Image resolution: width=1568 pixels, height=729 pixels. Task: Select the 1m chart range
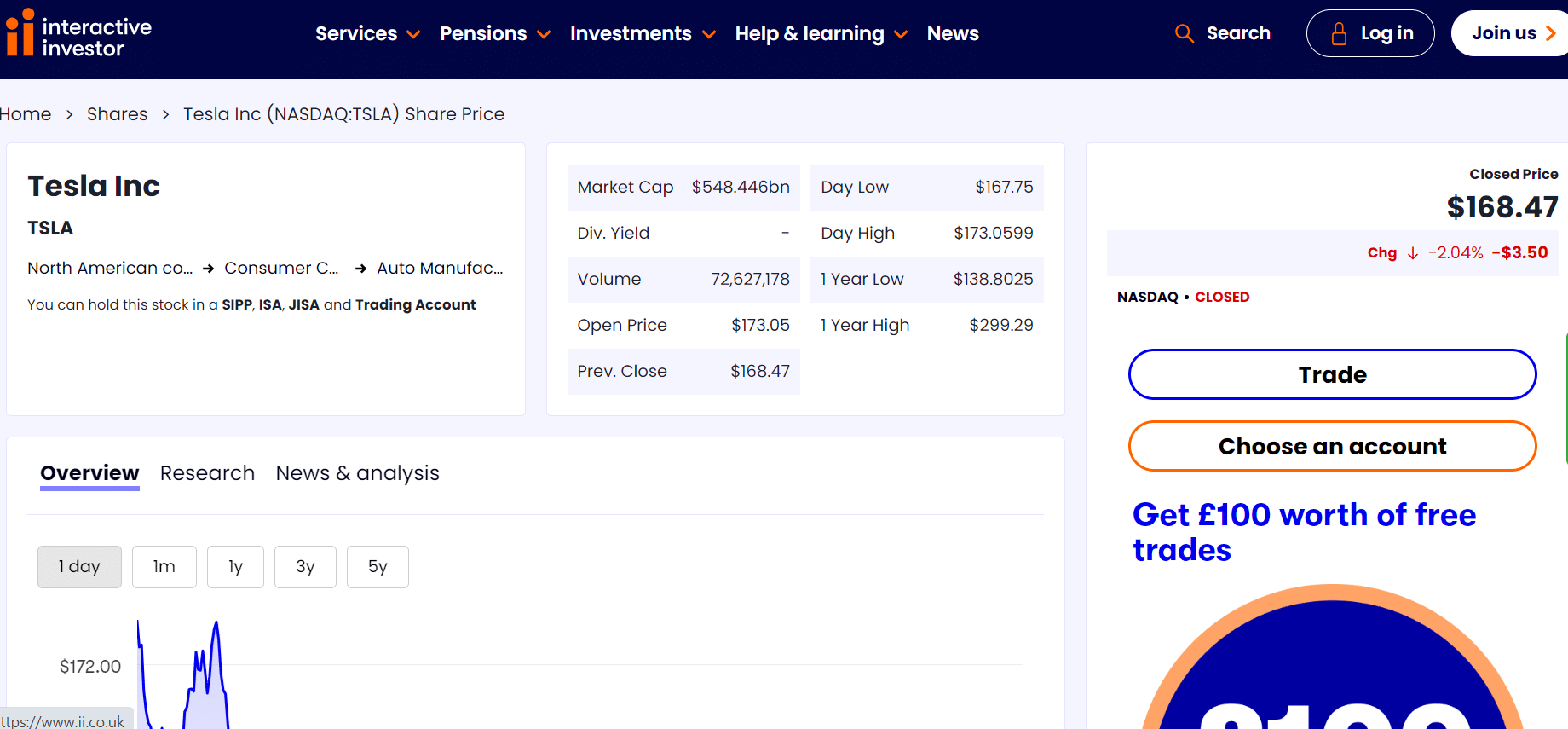coord(164,567)
